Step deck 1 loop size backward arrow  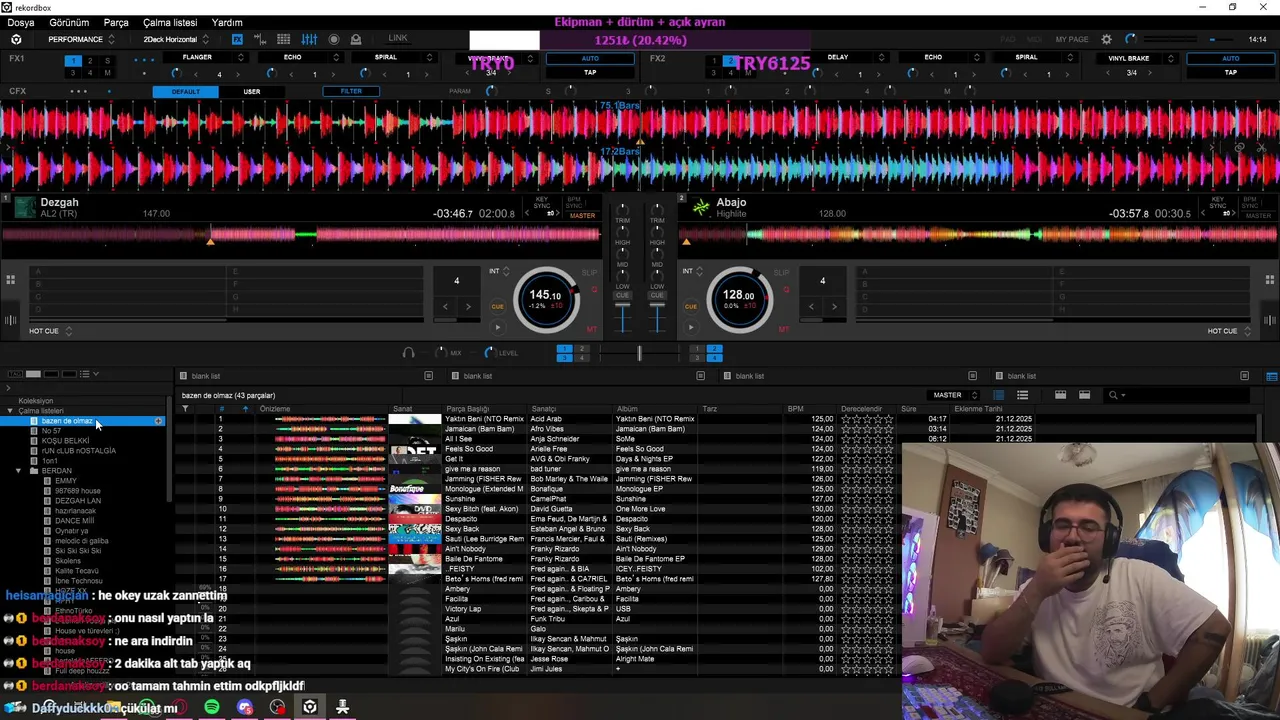tap(446, 307)
